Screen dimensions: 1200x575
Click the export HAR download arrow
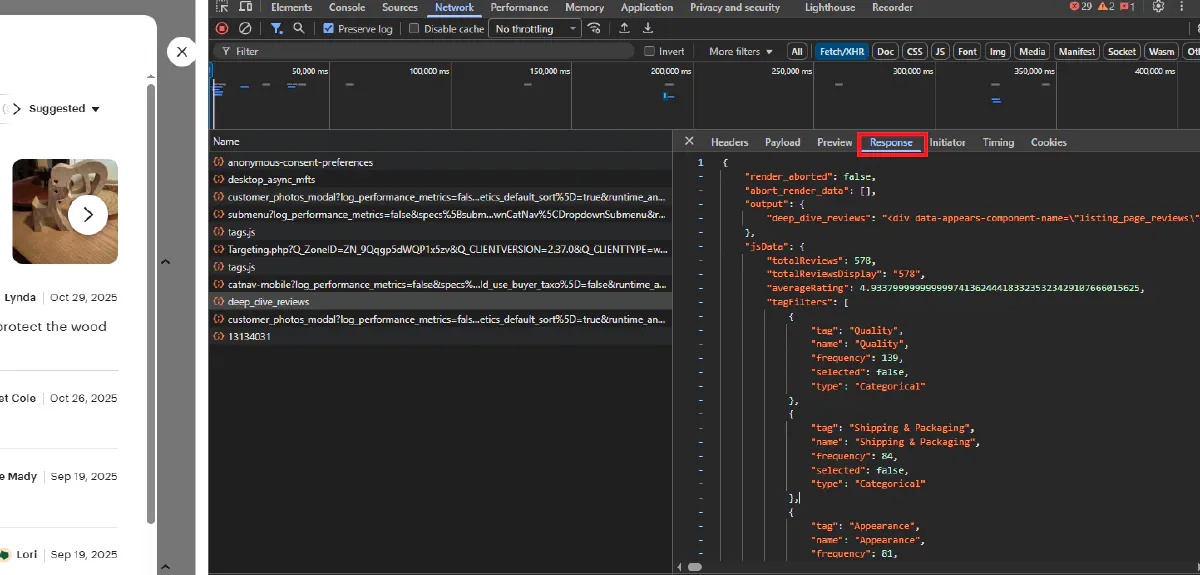(648, 29)
